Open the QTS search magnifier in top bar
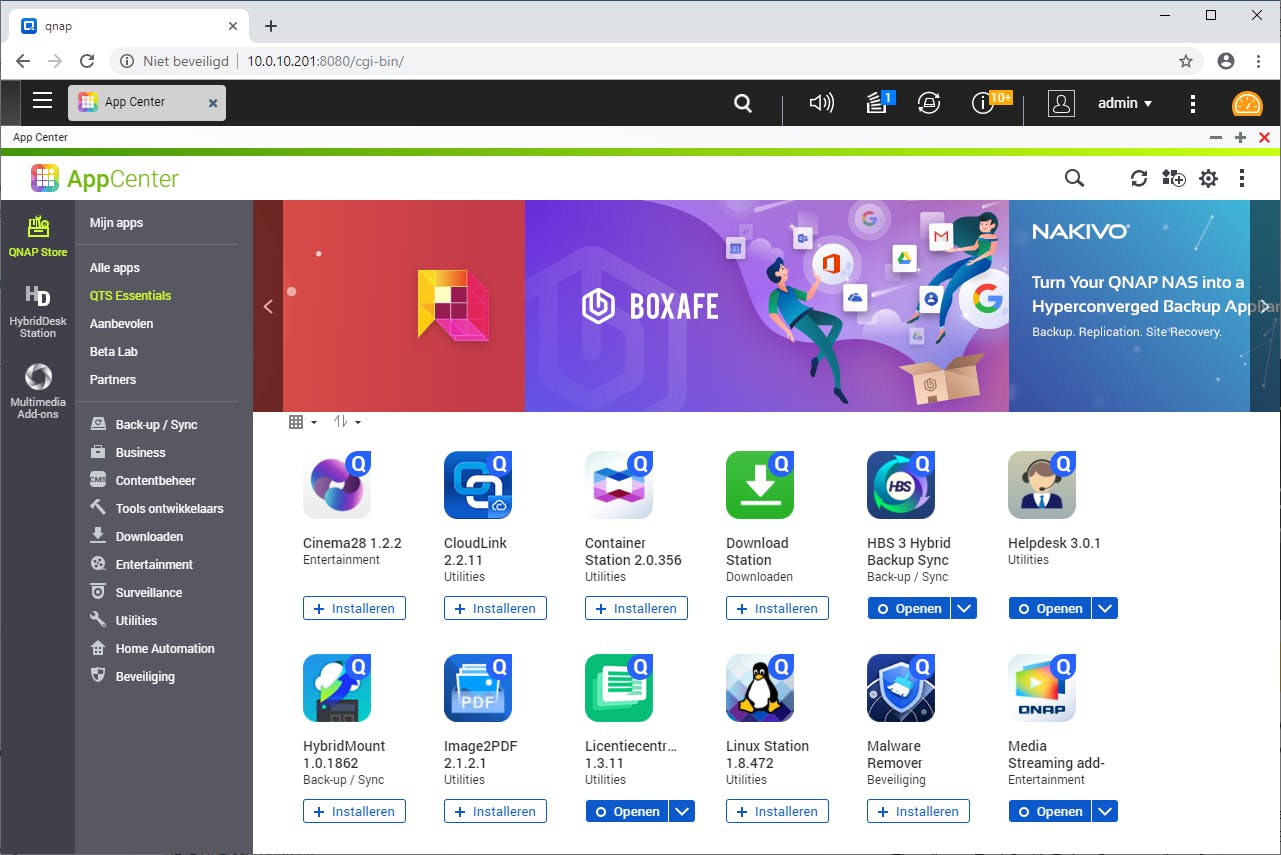The height and width of the screenshot is (855, 1281). tap(742, 103)
